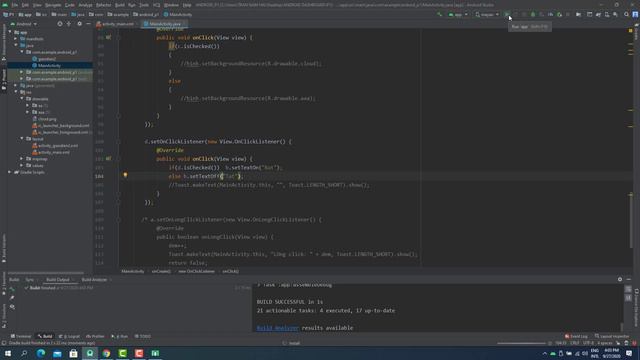Open Microsoft Store from taskbar
This screenshot has width=640, height=360.
pyautogui.click(x=73, y=353)
